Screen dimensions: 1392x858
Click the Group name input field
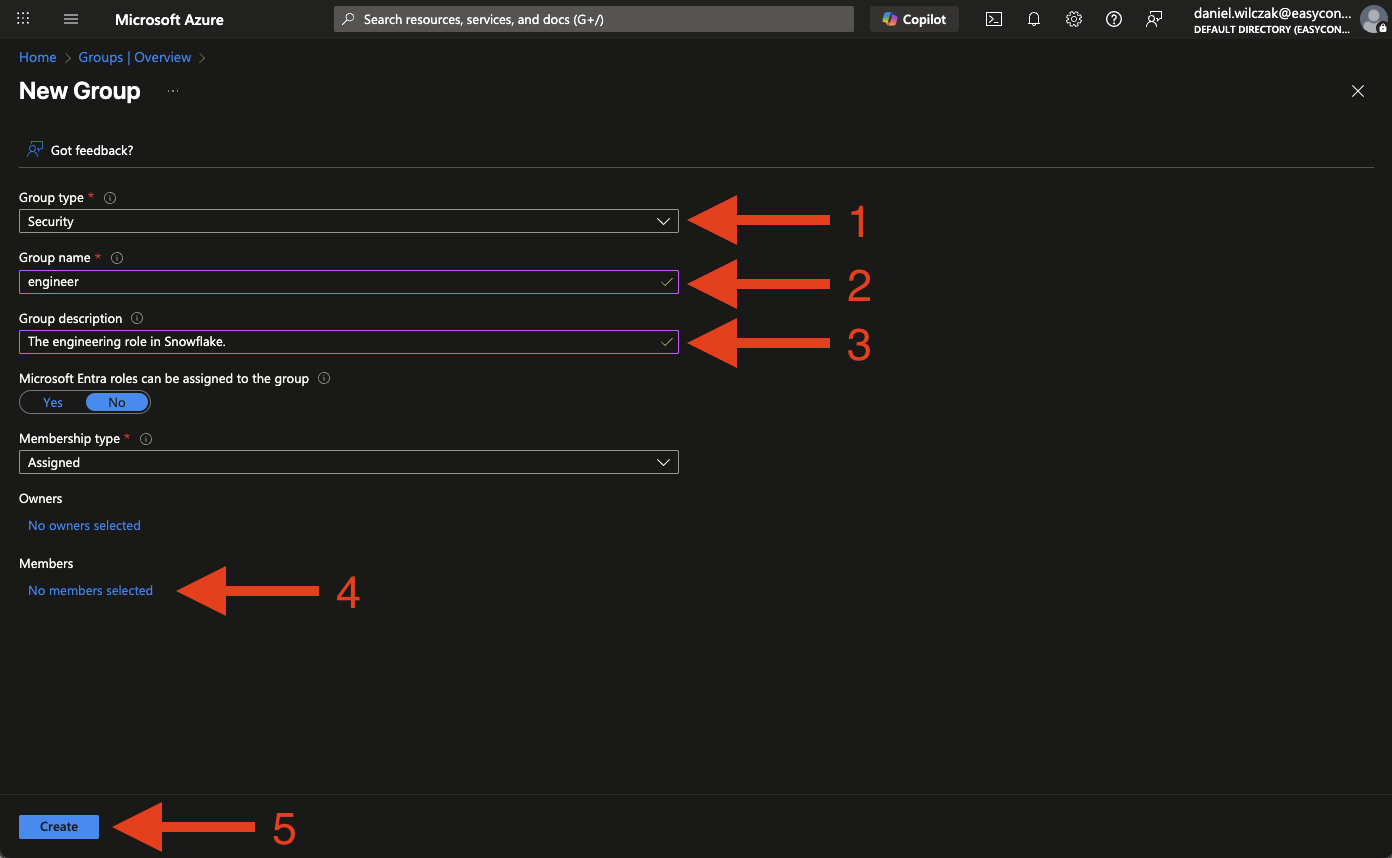point(340,282)
